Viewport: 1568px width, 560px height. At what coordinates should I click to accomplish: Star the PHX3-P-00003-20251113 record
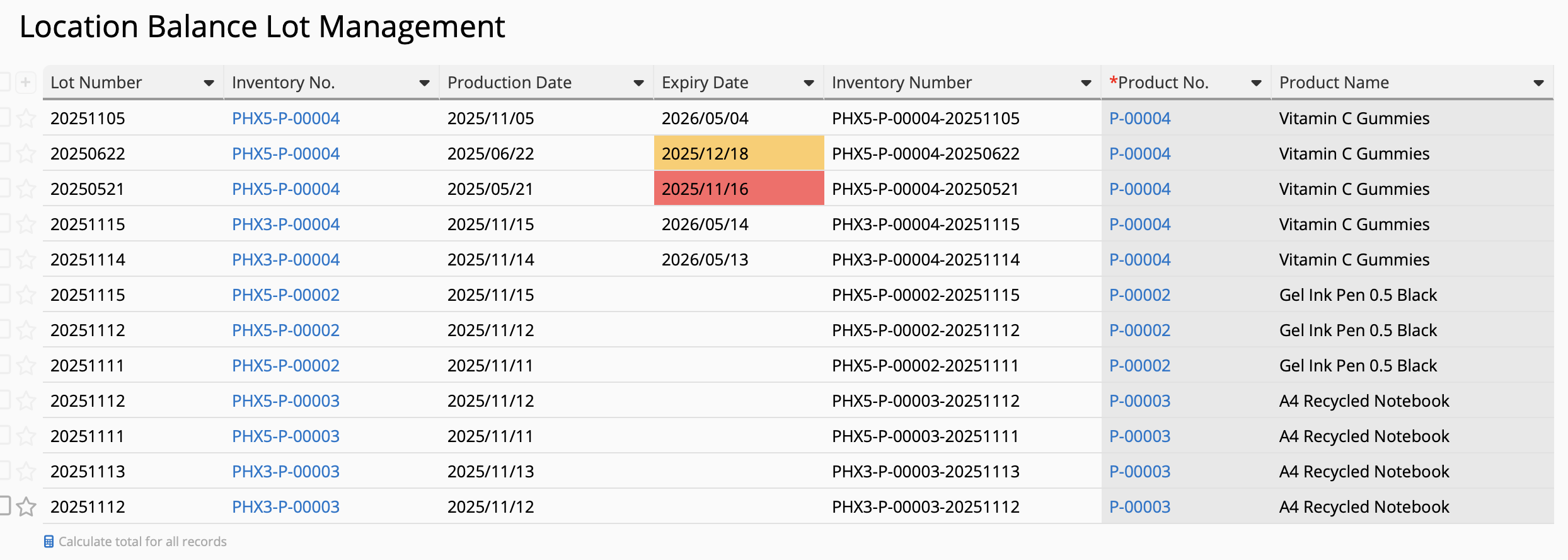26,471
